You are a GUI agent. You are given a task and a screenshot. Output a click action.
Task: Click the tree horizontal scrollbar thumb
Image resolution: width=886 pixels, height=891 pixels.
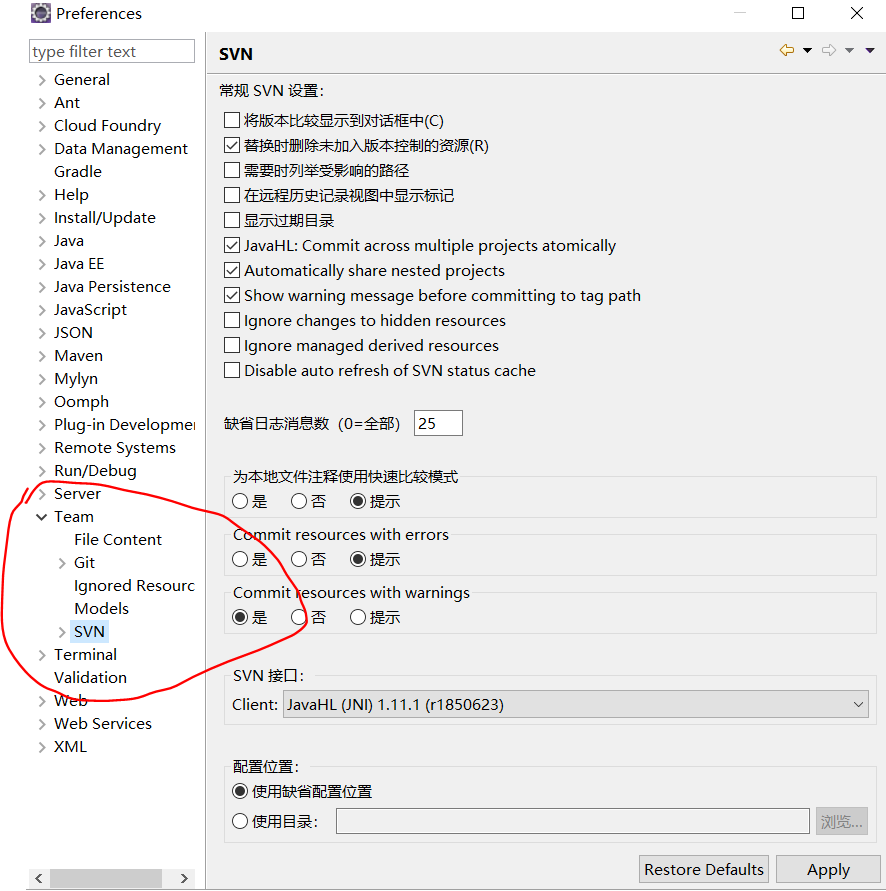point(106,878)
